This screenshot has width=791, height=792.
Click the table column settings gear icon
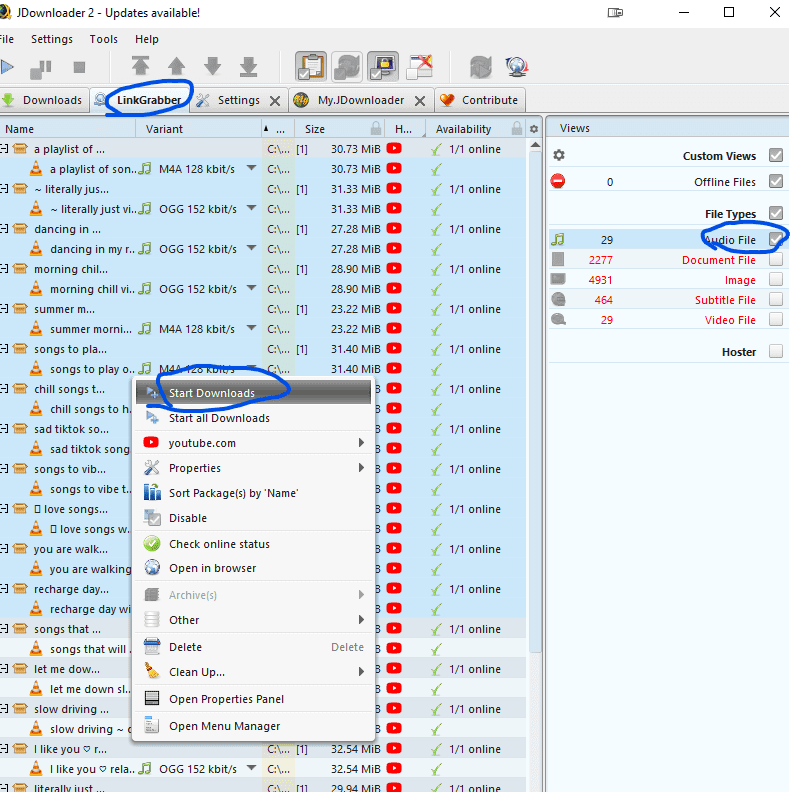[534, 129]
